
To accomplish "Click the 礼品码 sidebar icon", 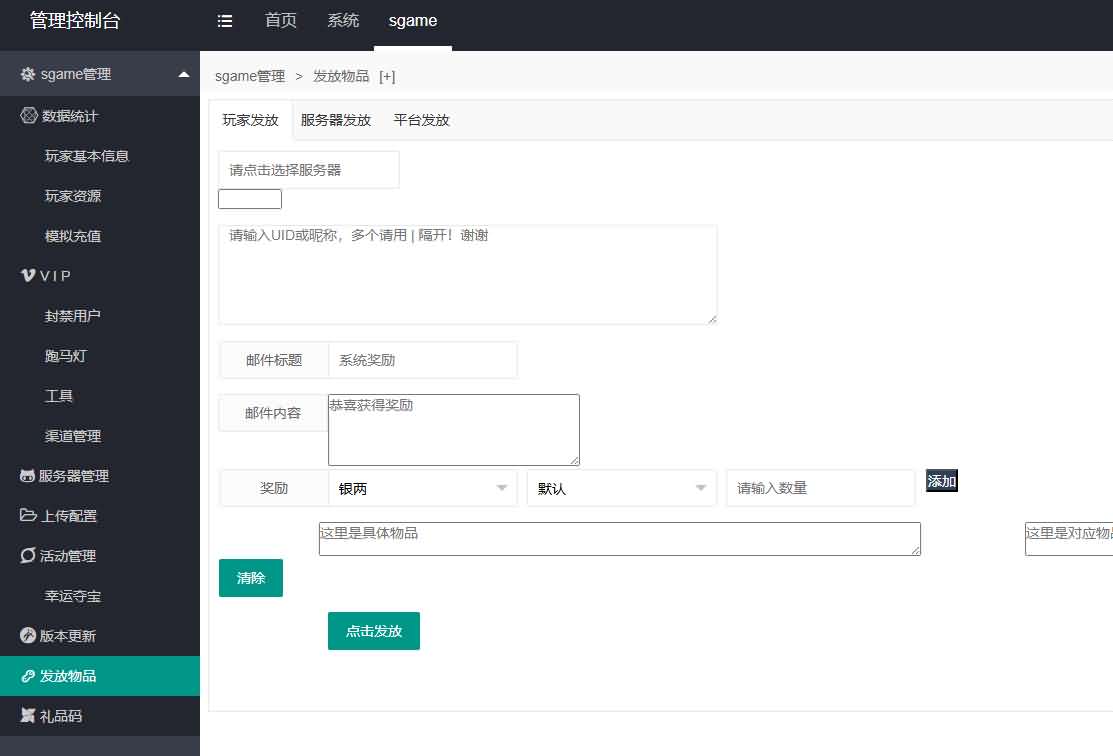I will 26,716.
